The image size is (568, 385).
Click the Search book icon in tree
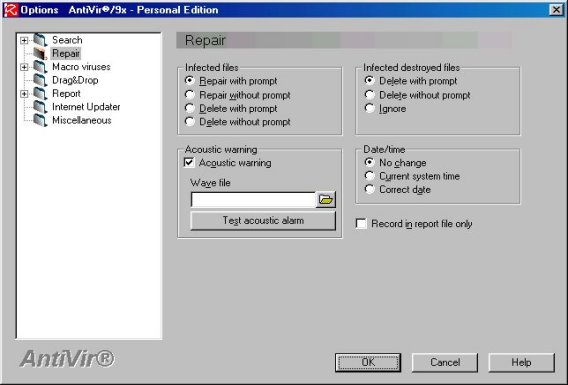40,40
